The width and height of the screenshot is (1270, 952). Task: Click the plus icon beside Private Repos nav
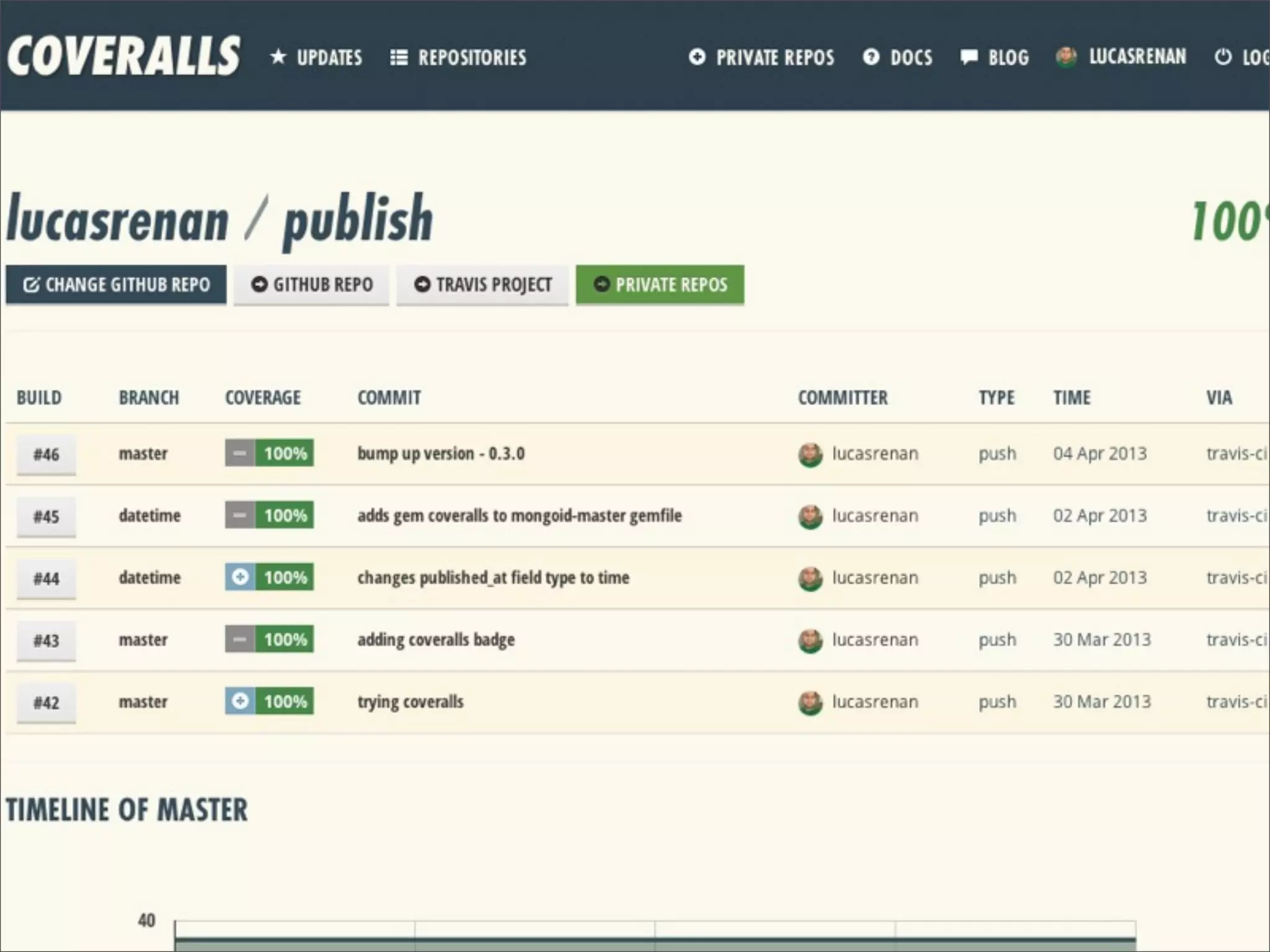(x=697, y=57)
